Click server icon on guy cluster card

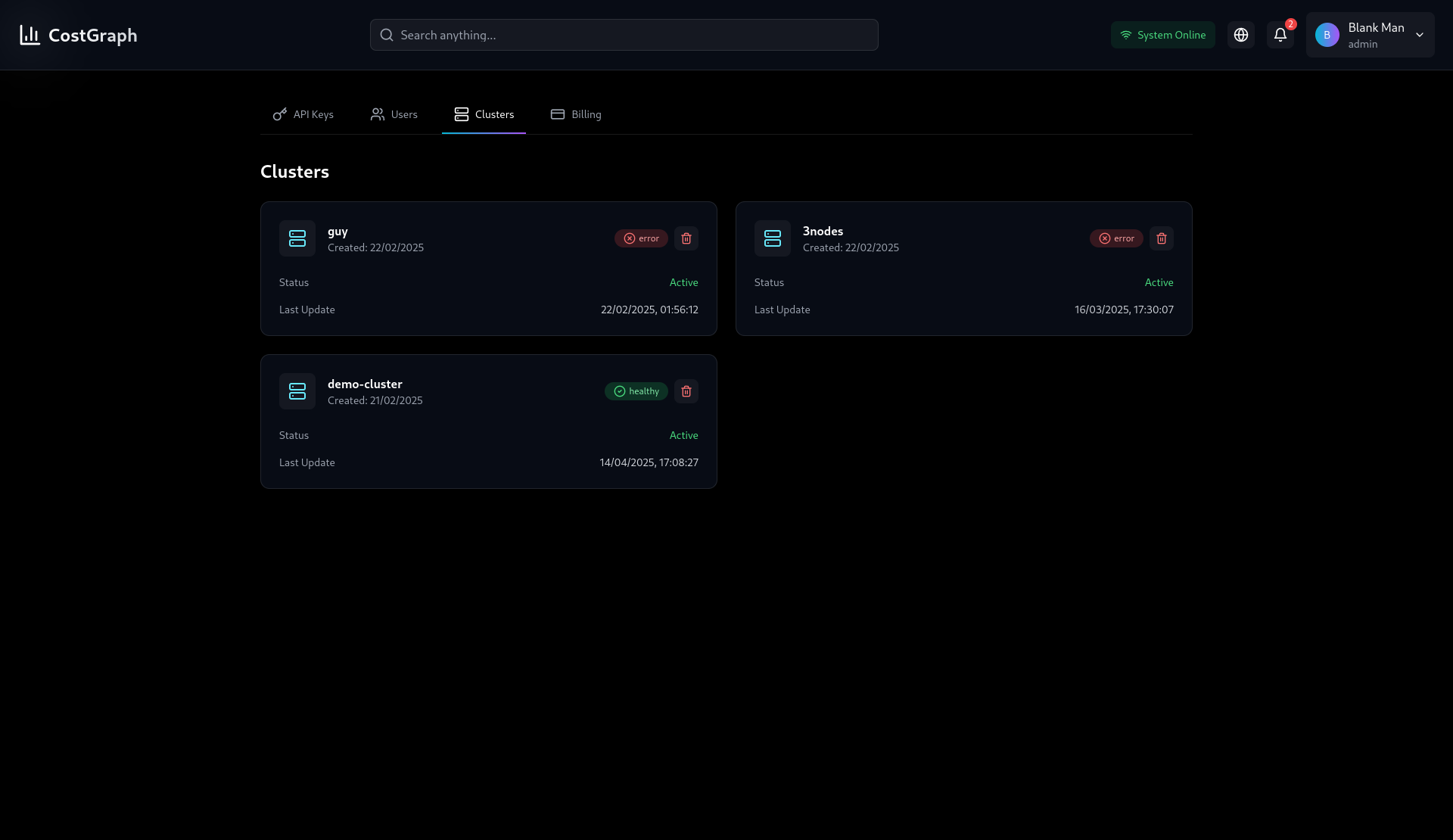coord(297,238)
